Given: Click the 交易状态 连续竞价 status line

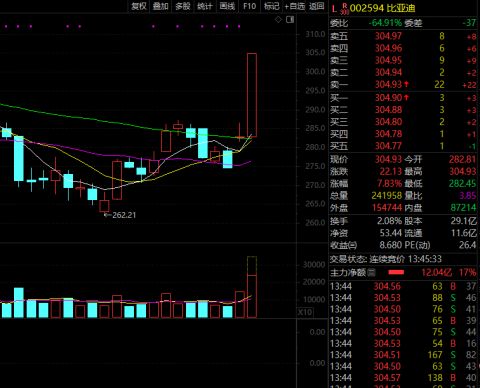Looking at the screenshot, I should 386,259.
